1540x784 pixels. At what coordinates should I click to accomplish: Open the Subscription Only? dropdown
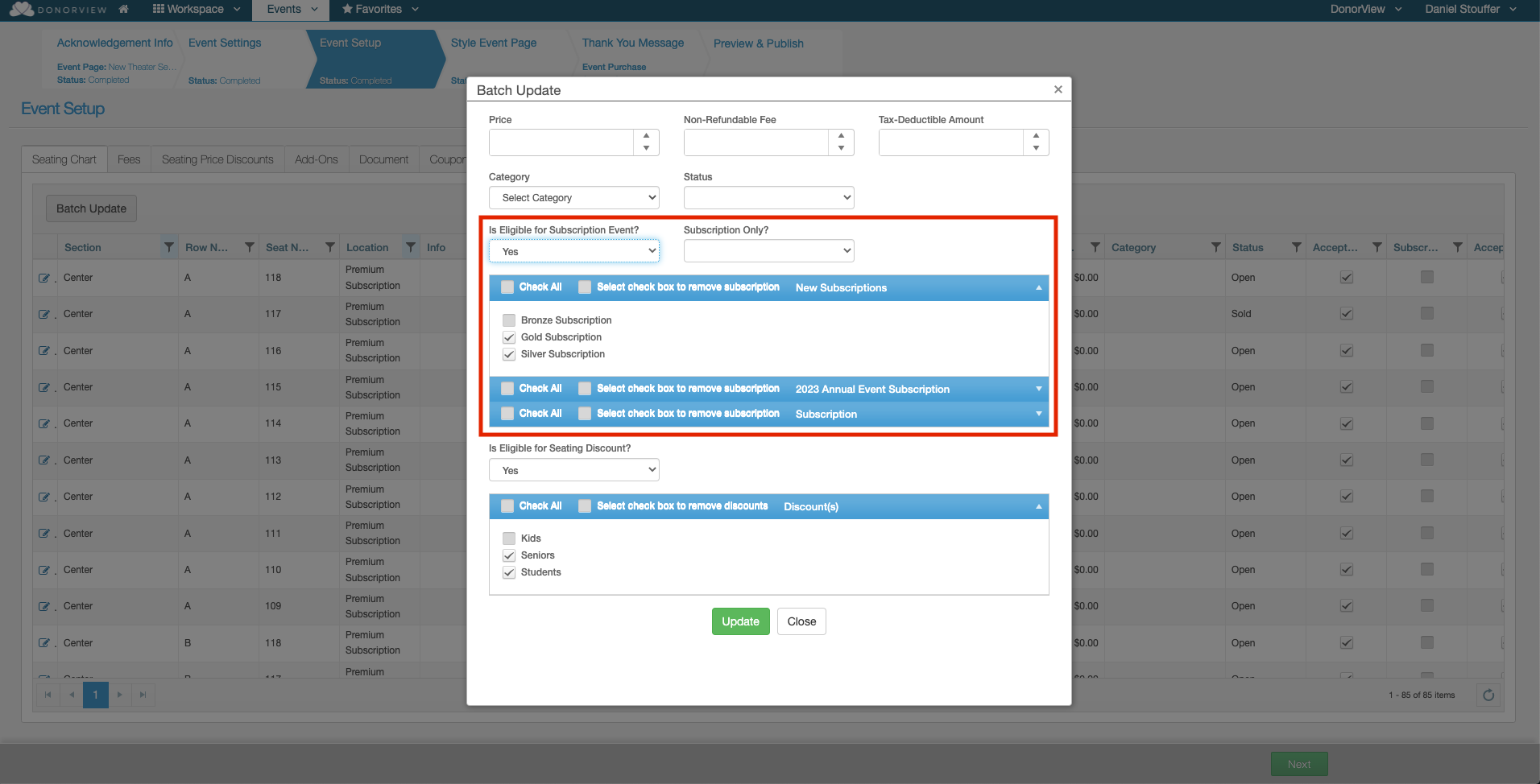(768, 251)
